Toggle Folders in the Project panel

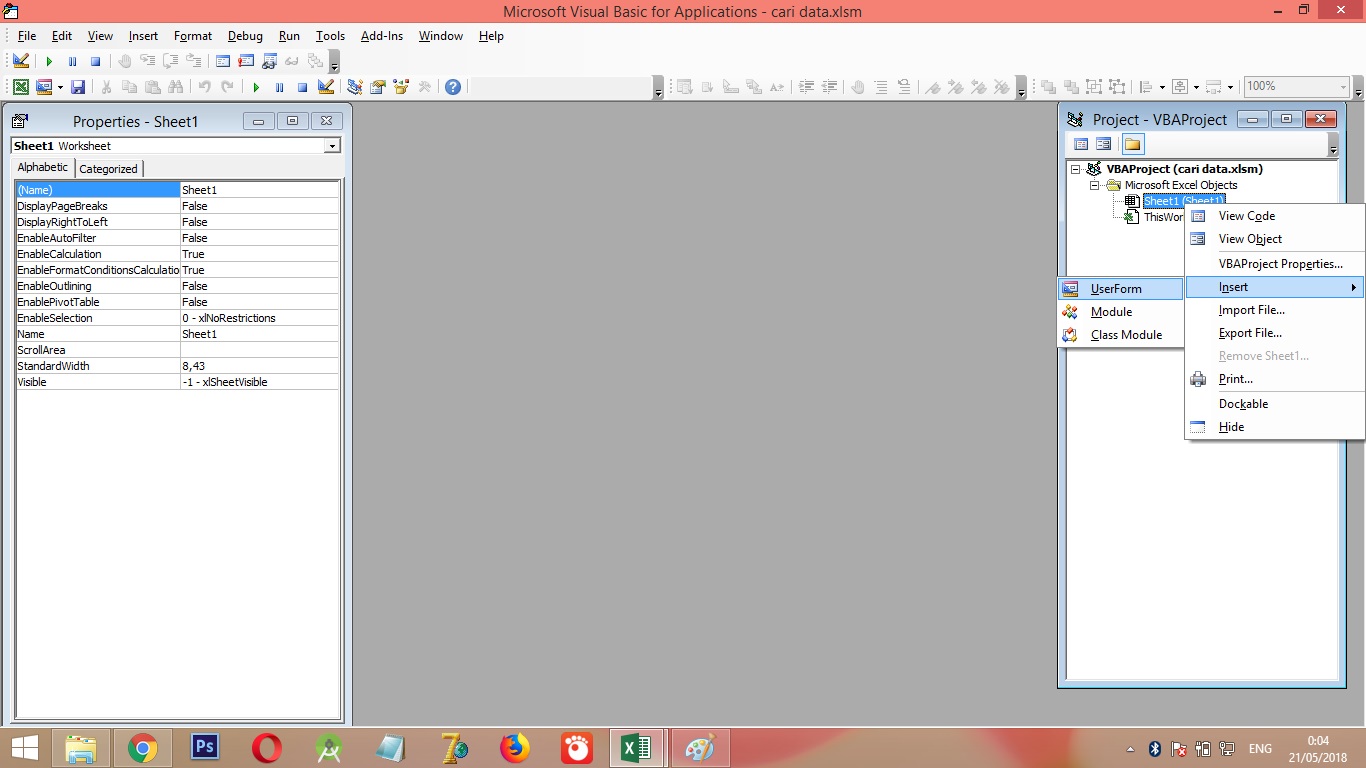pos(1132,144)
